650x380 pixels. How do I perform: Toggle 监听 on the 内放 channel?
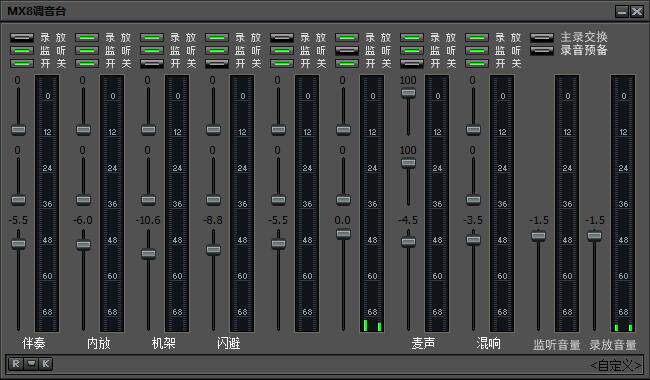tap(87, 51)
